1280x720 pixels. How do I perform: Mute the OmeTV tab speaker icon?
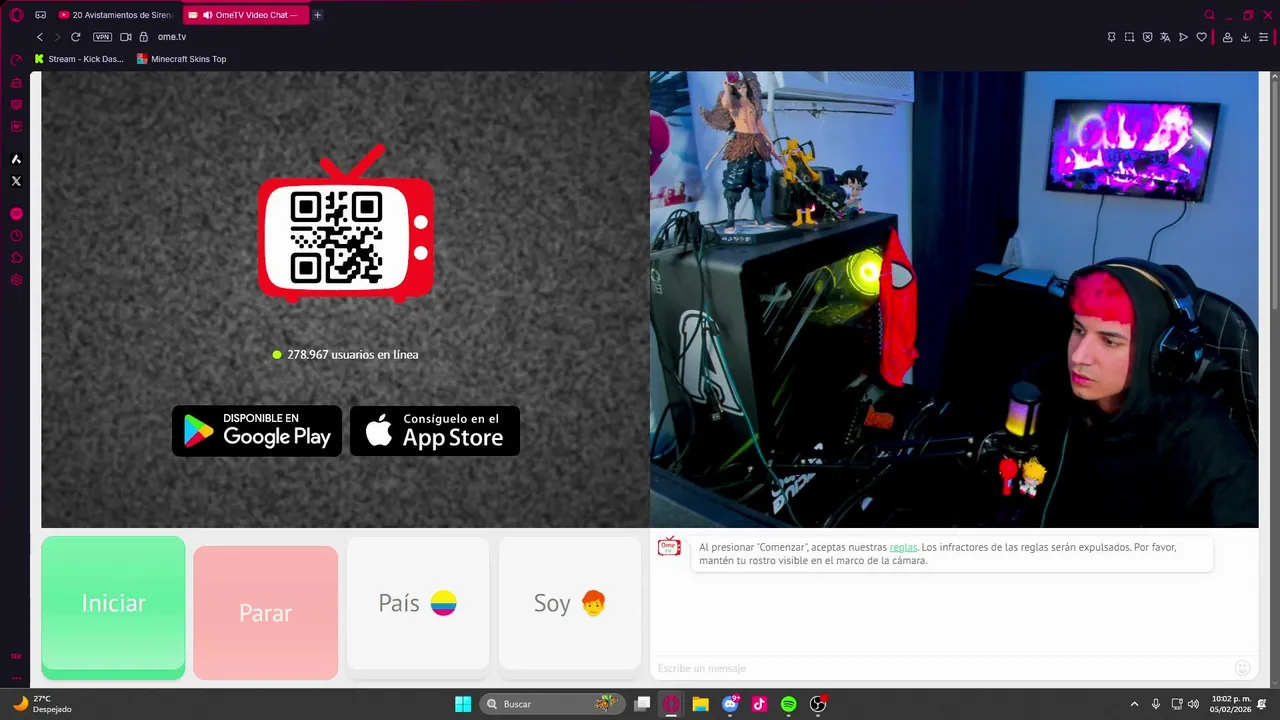click(207, 15)
